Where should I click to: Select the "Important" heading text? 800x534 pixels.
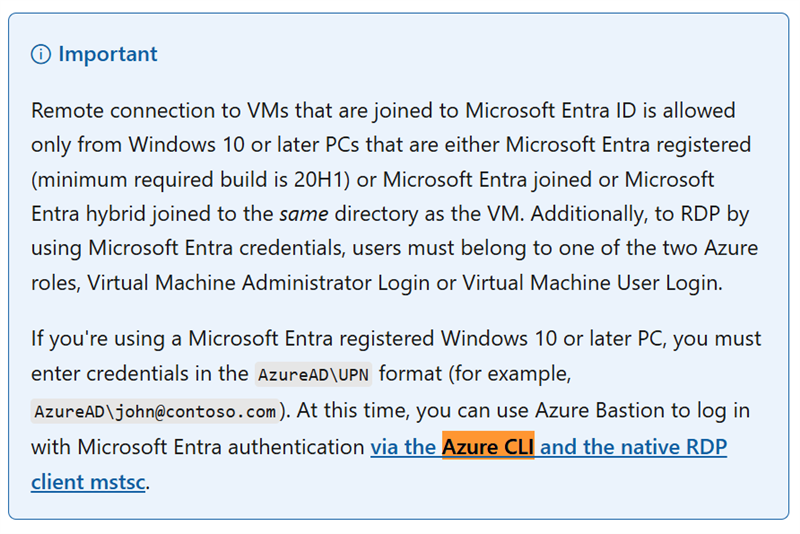click(x=108, y=54)
